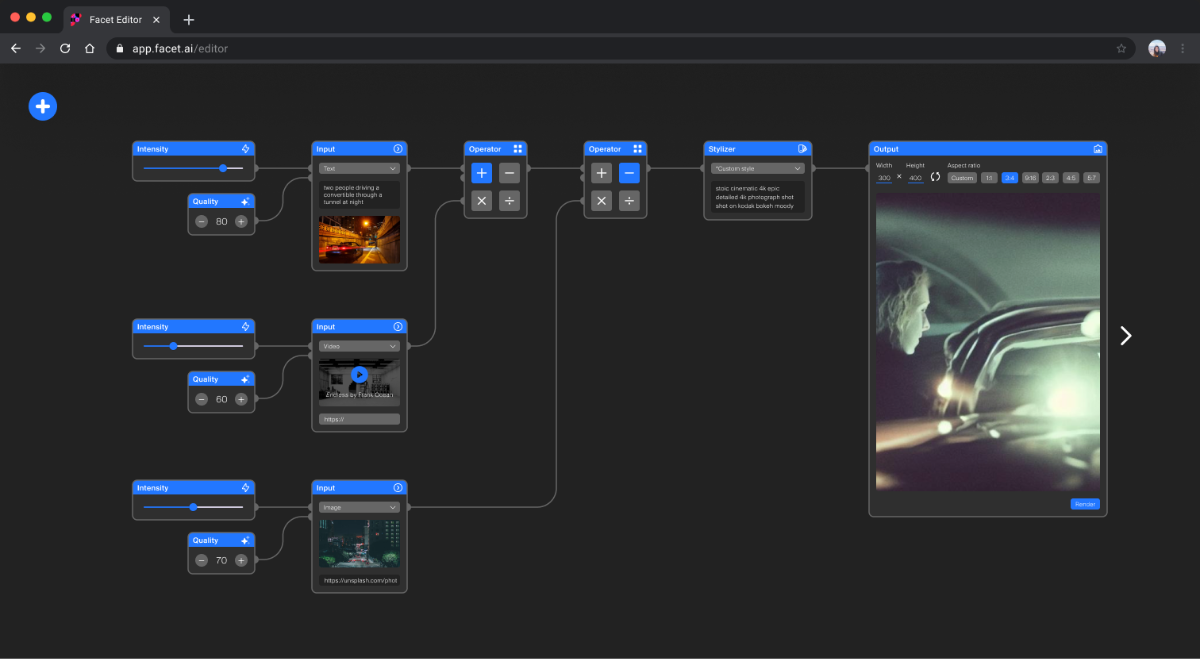Switch to the Facet Editor browser tab
The height and width of the screenshot is (659, 1200).
[x=115, y=20]
